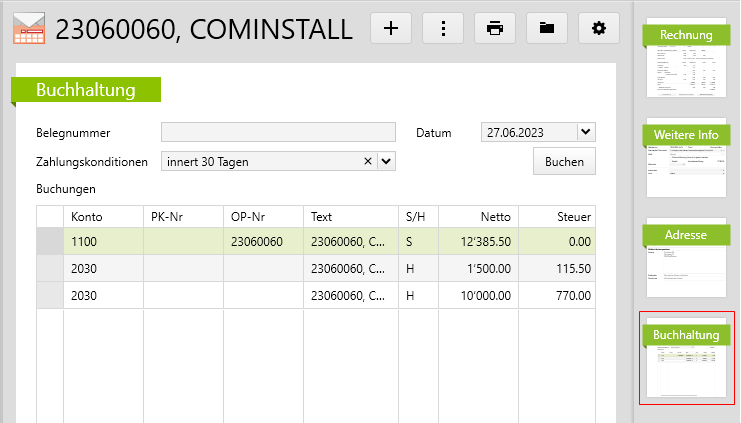Click the invoice envelope icon beside title
This screenshot has width=741, height=423.
coord(28,29)
